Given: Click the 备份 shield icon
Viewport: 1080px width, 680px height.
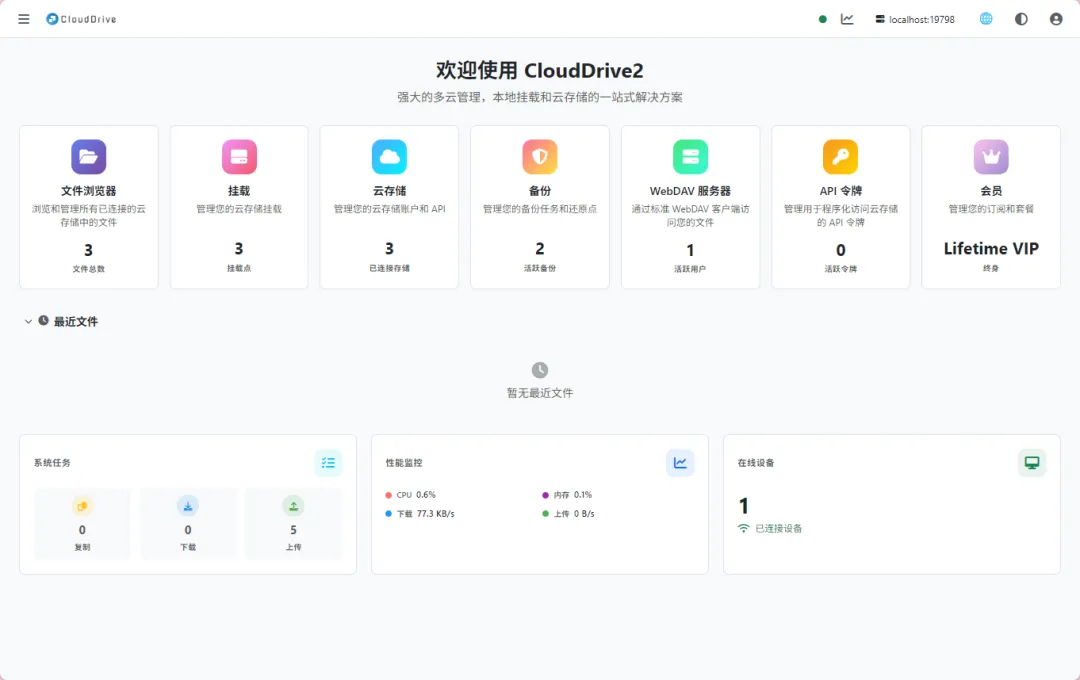Looking at the screenshot, I should 540,157.
